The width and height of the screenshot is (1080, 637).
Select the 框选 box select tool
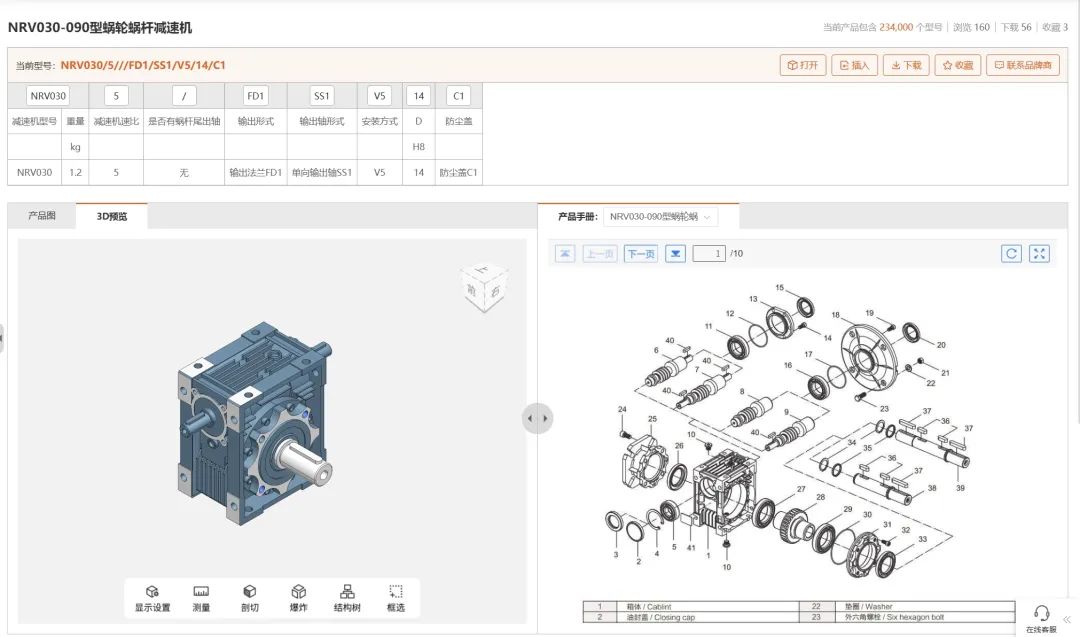click(396, 598)
